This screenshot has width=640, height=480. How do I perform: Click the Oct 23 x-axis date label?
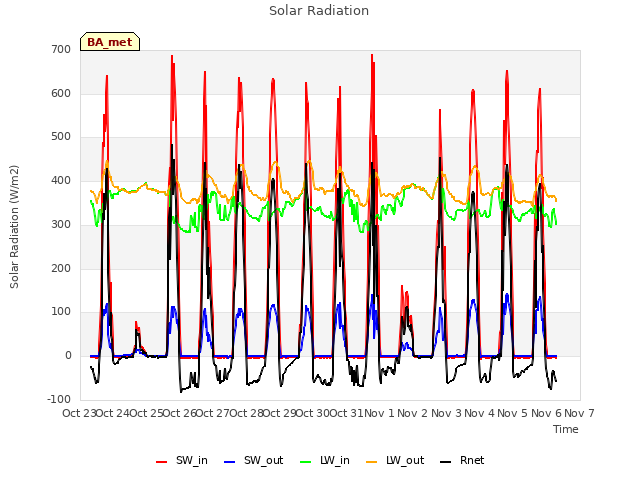click(x=79, y=413)
